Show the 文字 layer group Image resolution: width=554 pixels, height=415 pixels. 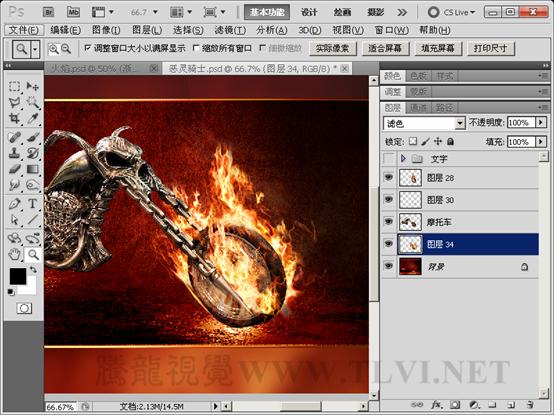(x=389, y=159)
